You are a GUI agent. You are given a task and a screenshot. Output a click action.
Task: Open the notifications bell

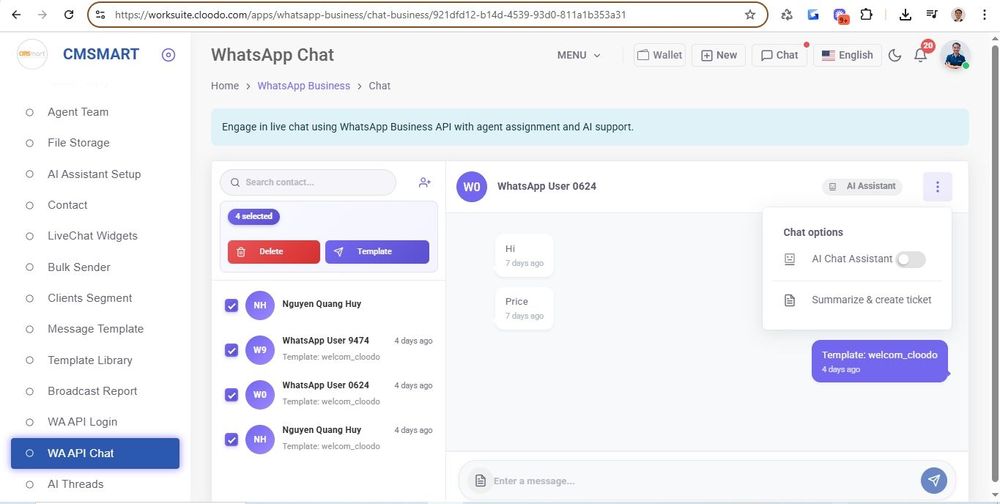coord(920,55)
